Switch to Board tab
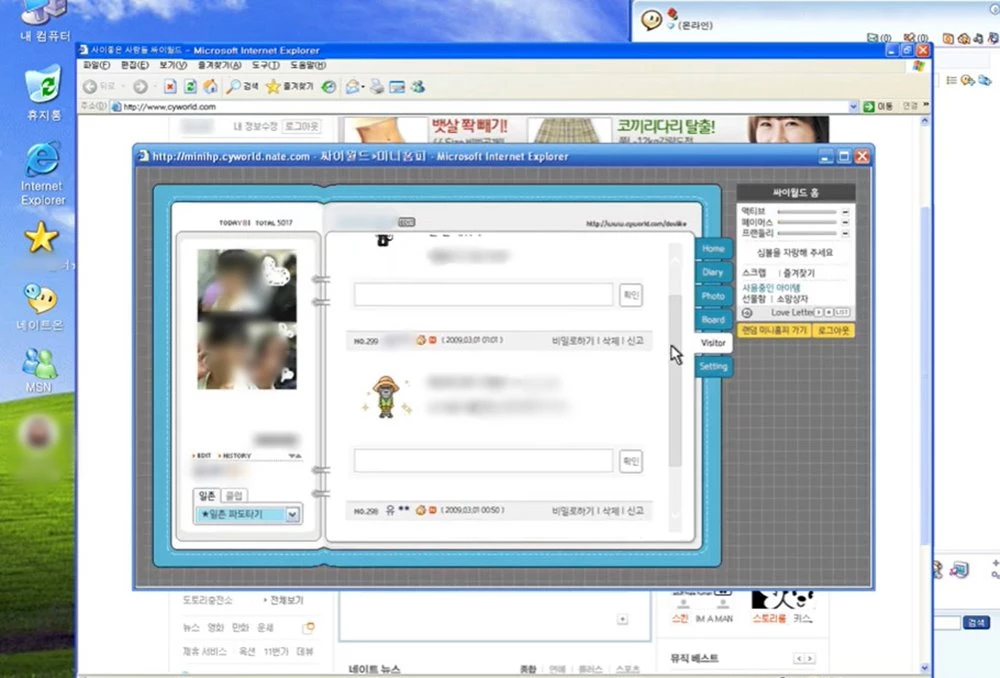This screenshot has width=1000, height=678. 712,320
